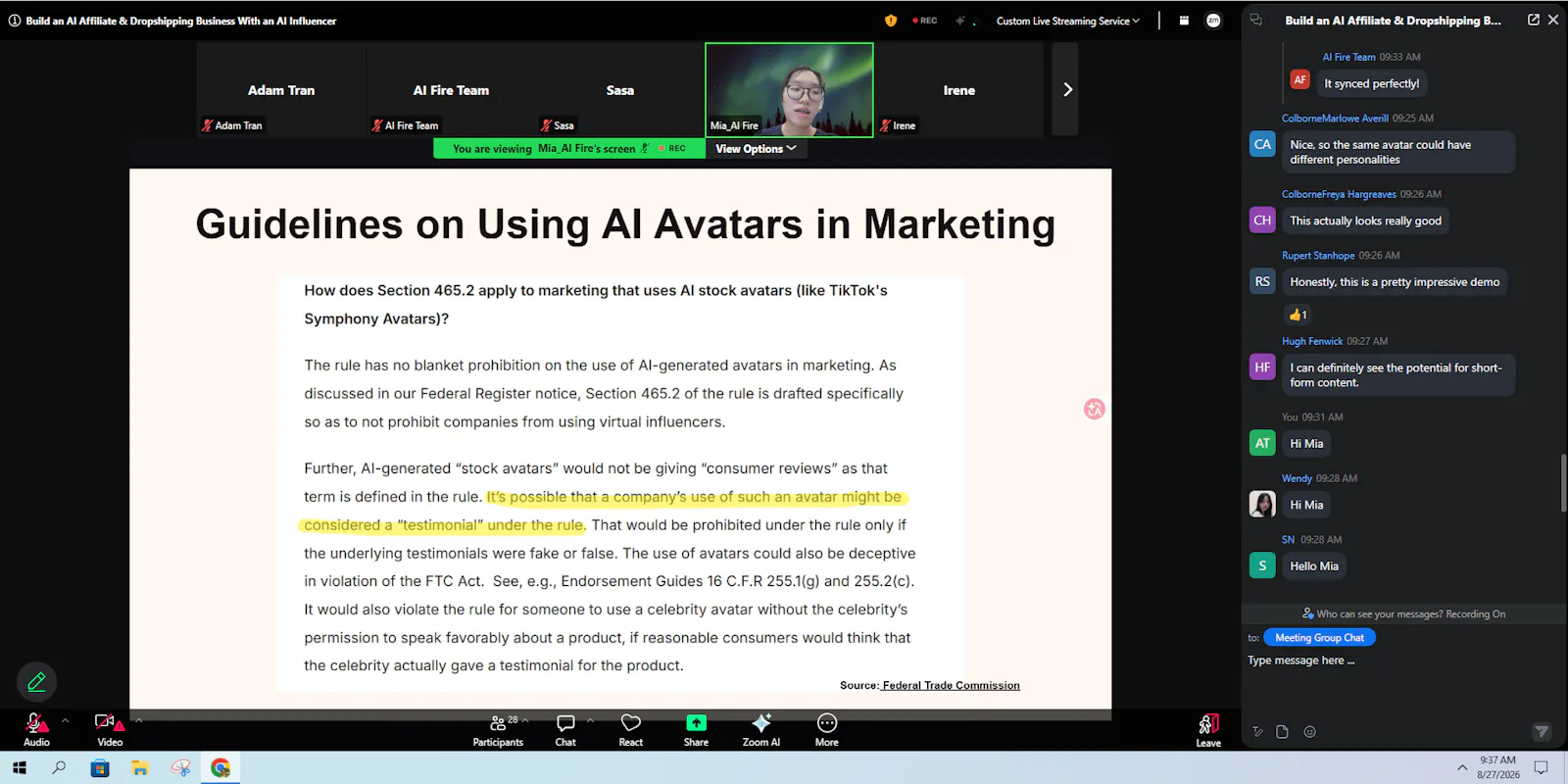Pop out the chat panel
The width and height of the screenshot is (1568, 784).
click(x=1534, y=20)
